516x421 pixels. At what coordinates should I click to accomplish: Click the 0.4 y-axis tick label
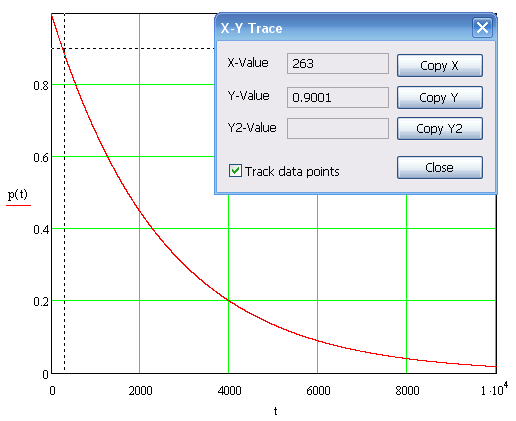(41, 229)
